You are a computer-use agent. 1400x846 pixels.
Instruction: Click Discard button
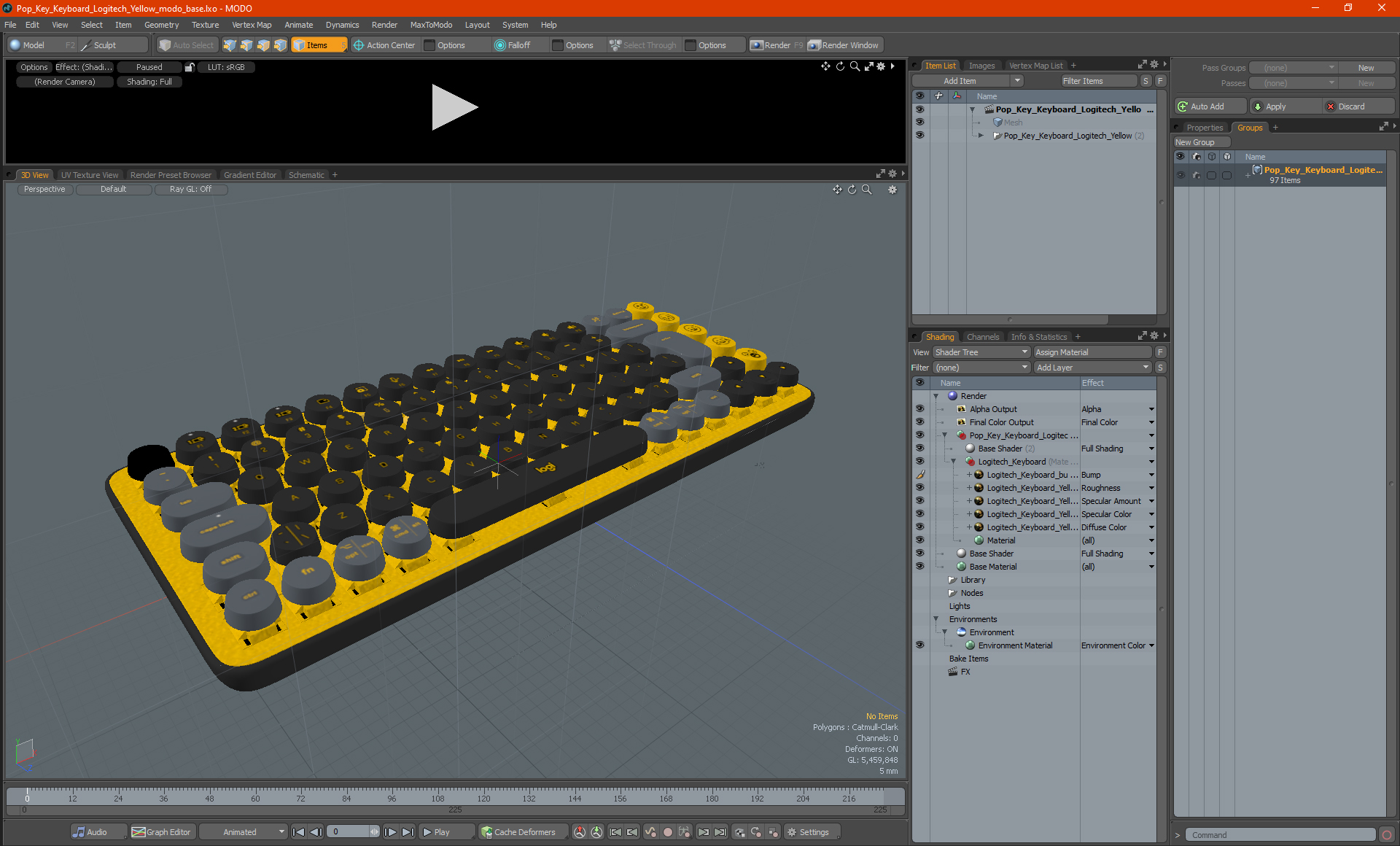coord(1358,106)
